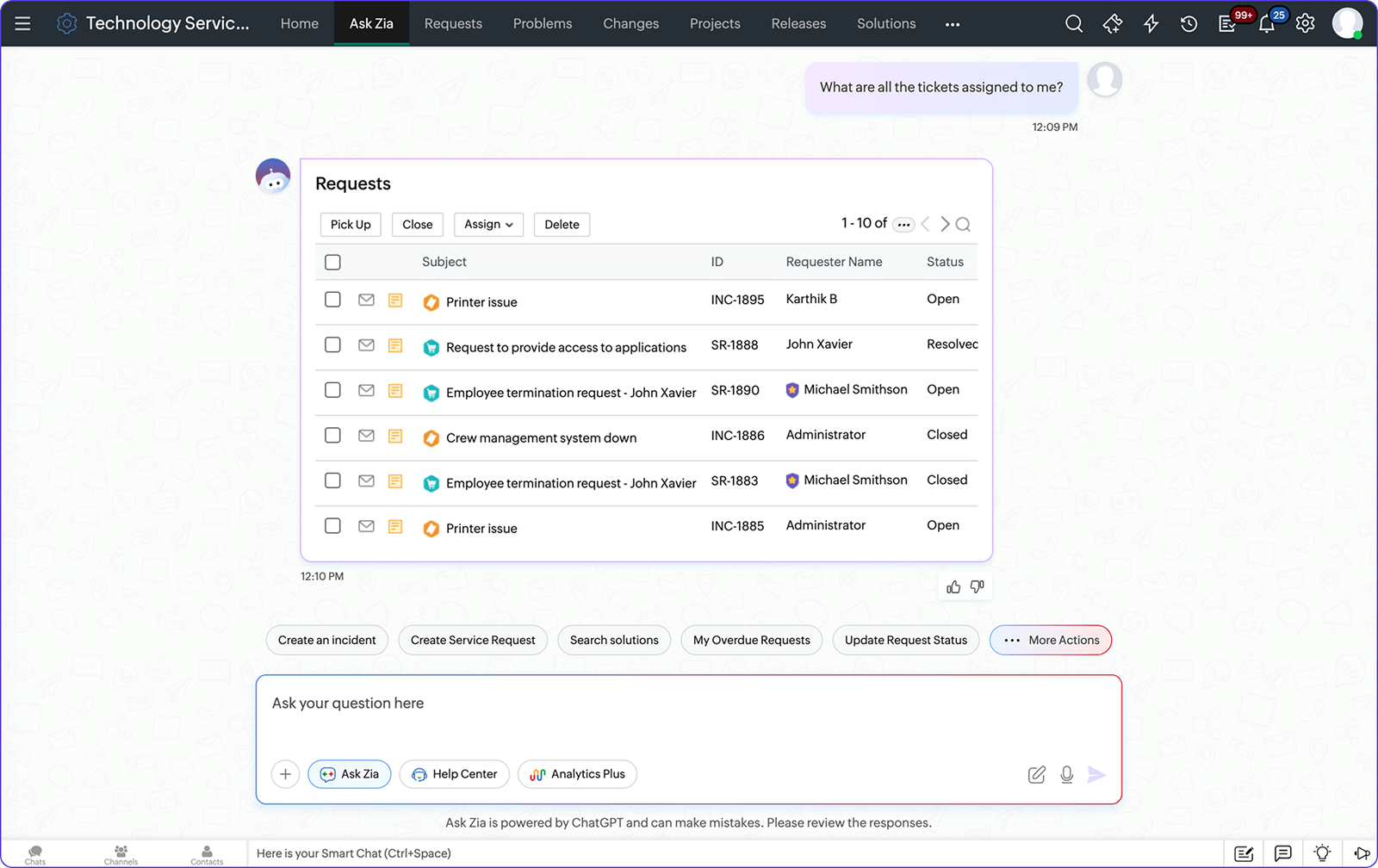1378x868 pixels.
Task: Choose the Create an incident suggestion
Action: click(x=327, y=640)
